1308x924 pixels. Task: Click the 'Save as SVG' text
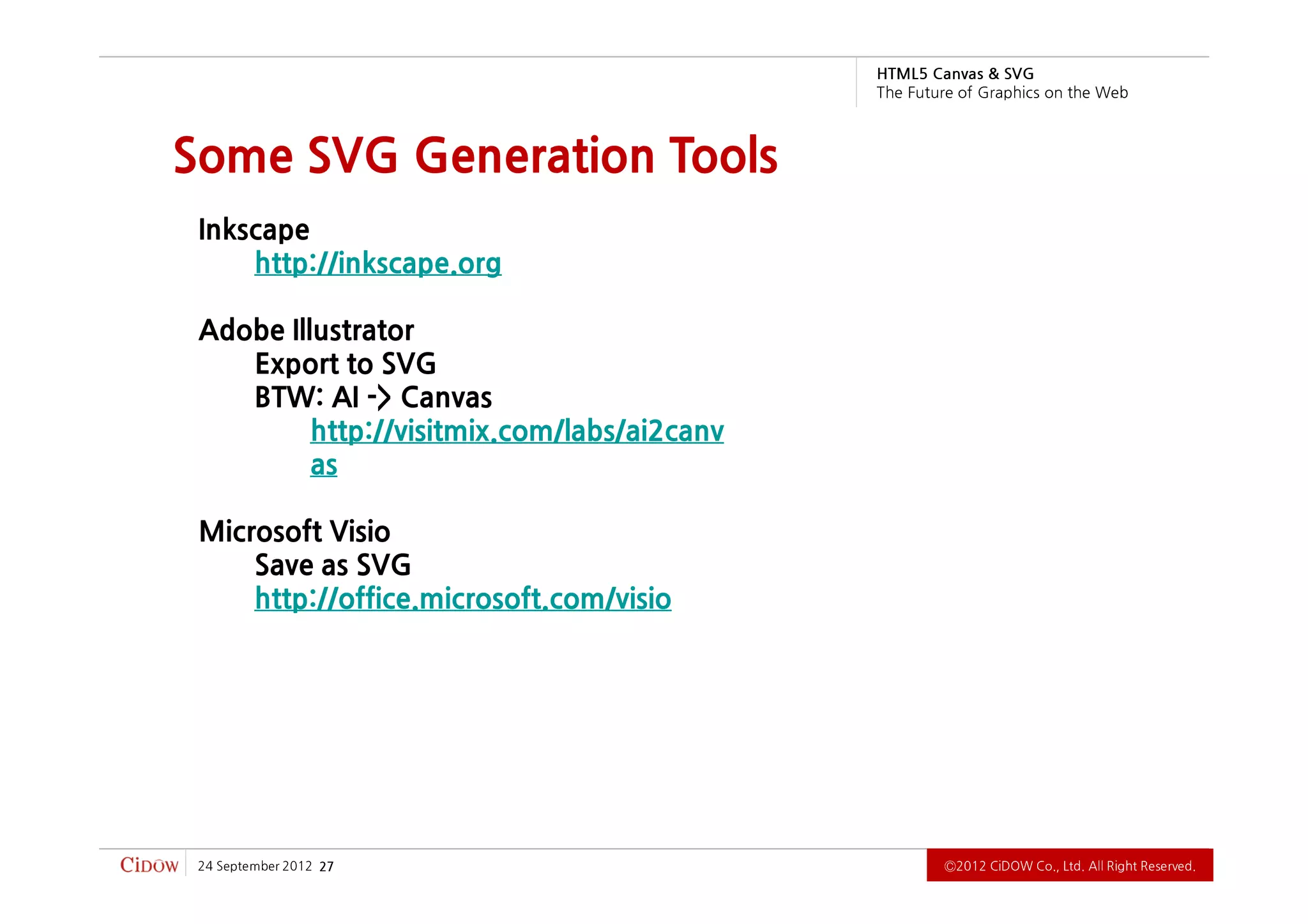(332, 565)
